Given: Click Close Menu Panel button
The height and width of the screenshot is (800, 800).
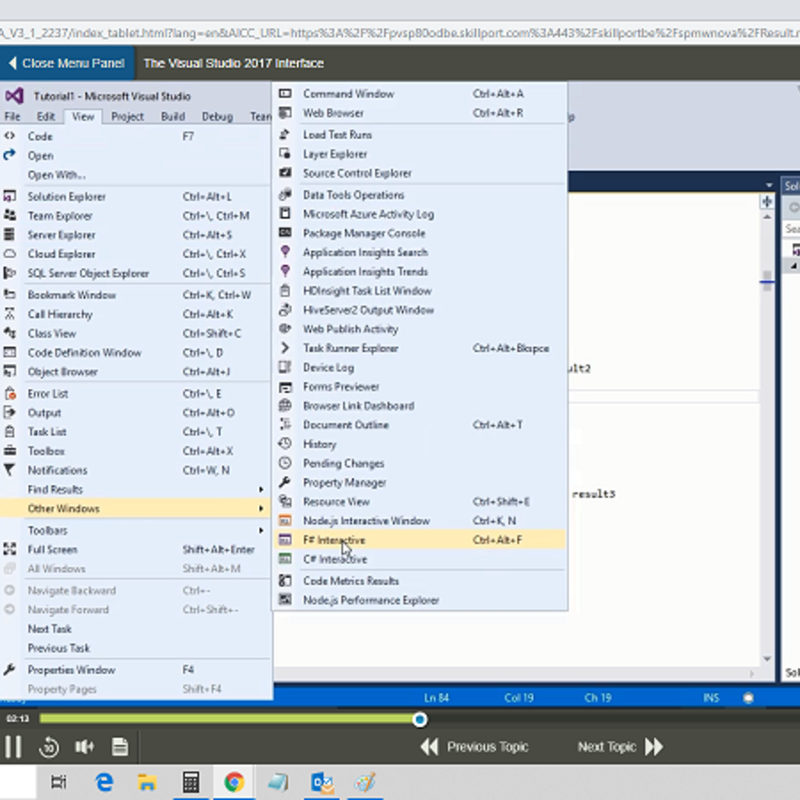Looking at the screenshot, I should click(x=67, y=63).
